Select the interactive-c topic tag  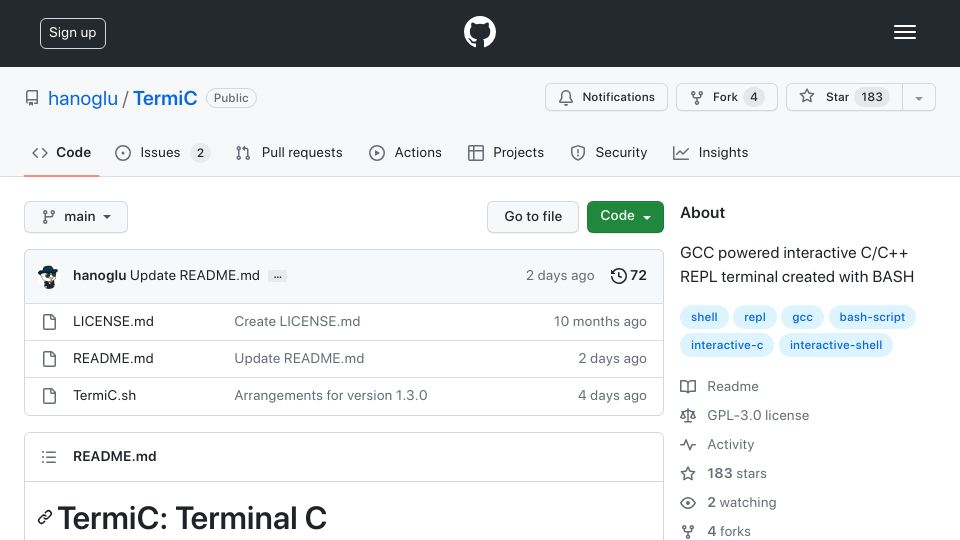coord(727,345)
